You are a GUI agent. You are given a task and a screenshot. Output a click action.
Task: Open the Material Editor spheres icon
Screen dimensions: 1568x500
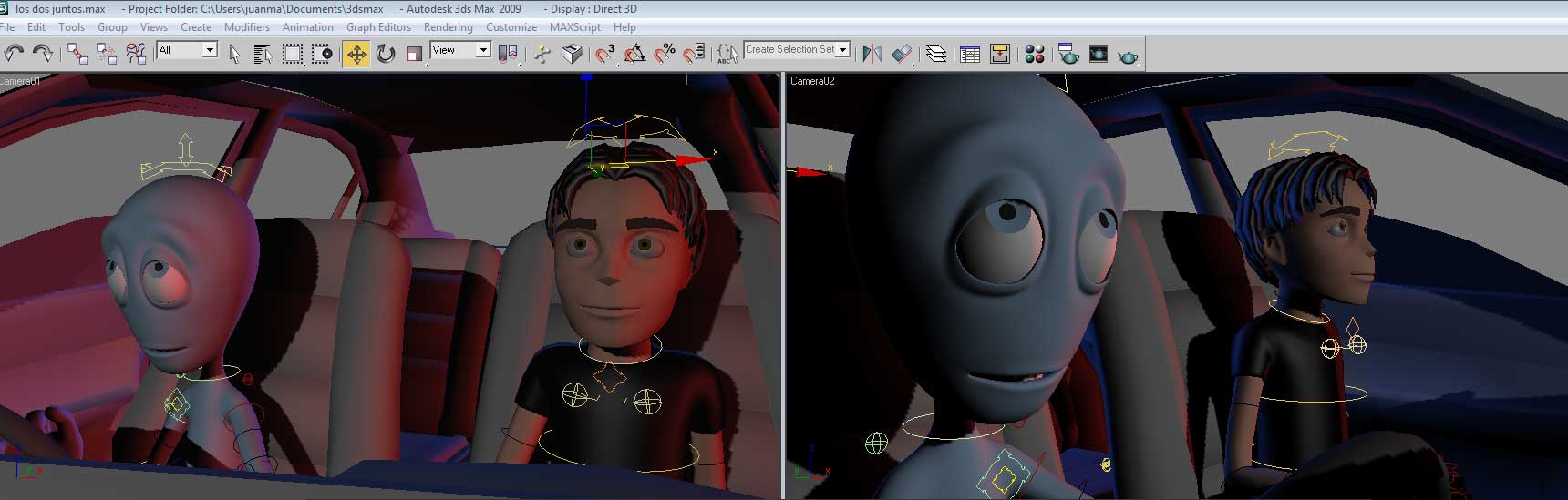pos(1034,54)
